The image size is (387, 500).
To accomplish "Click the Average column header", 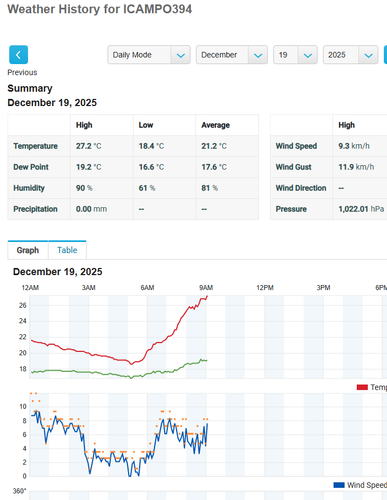I will (215, 125).
